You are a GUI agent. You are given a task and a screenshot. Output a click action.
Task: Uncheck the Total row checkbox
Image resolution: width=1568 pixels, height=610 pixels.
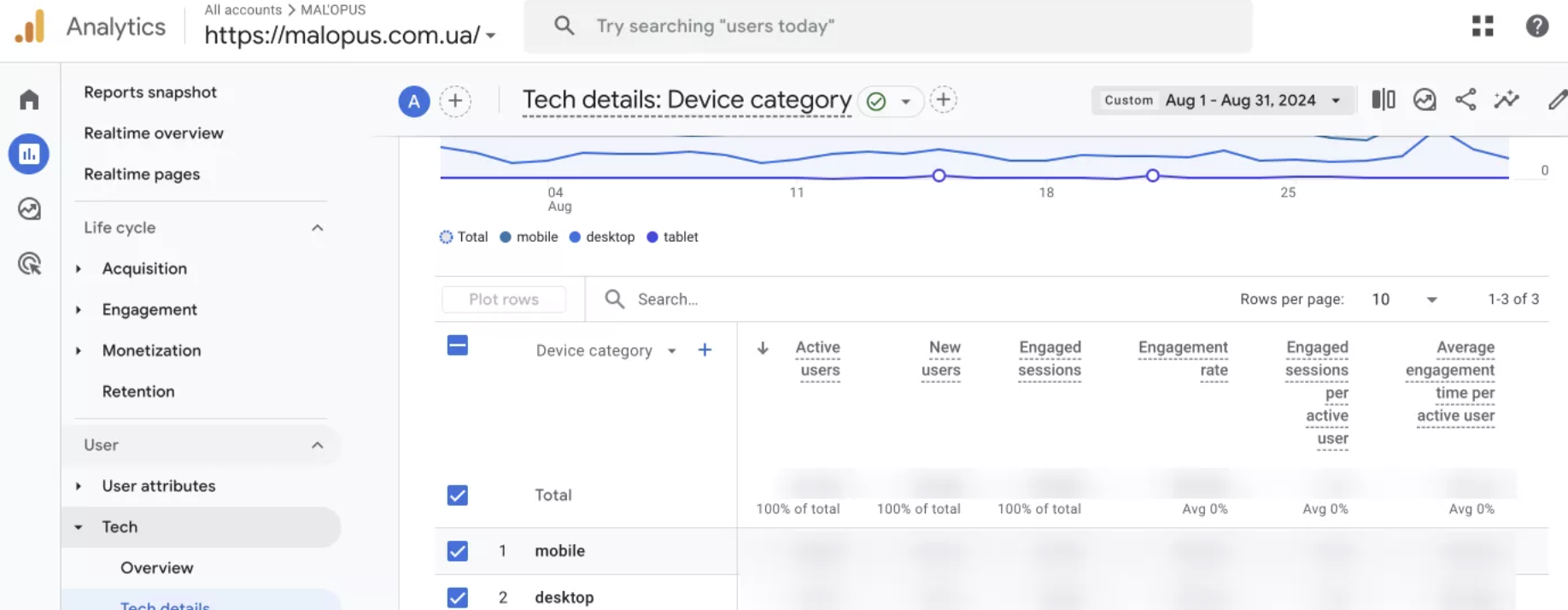pyautogui.click(x=458, y=496)
